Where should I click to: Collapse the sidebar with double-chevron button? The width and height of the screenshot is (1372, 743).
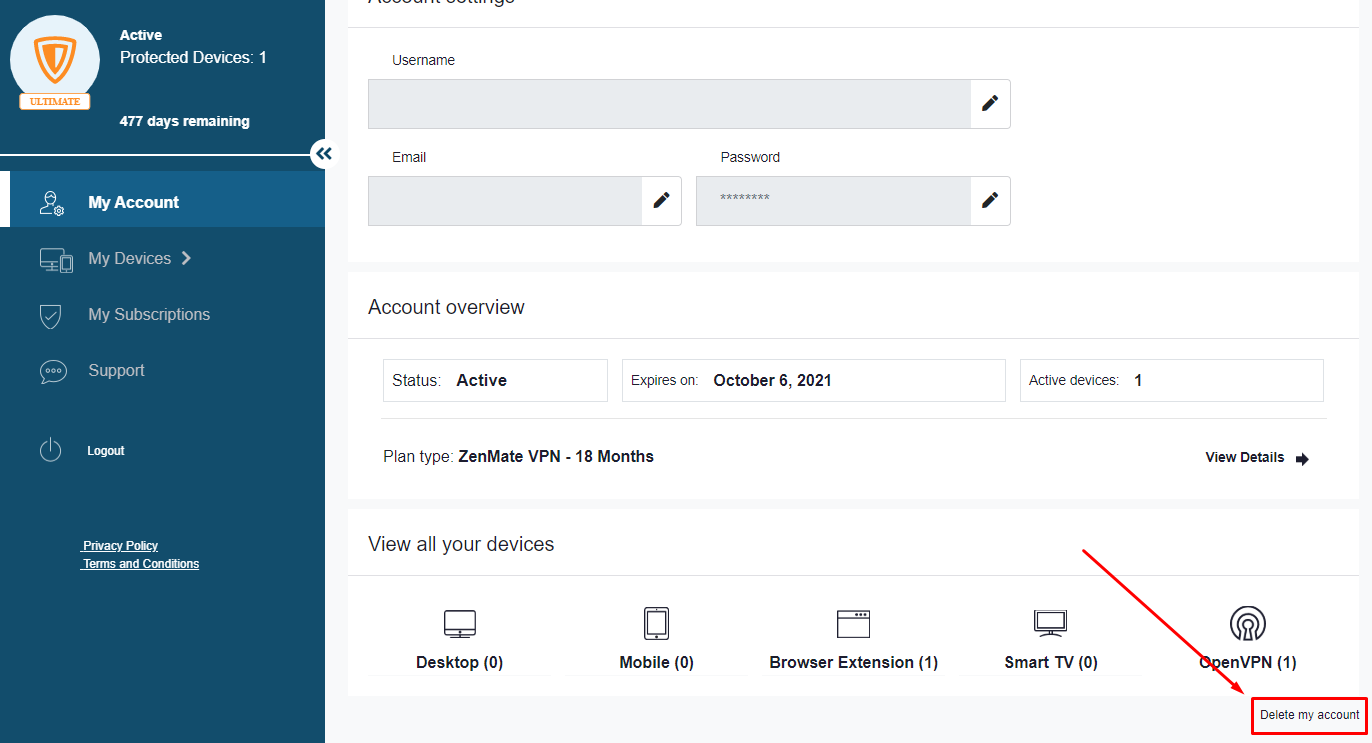point(324,154)
